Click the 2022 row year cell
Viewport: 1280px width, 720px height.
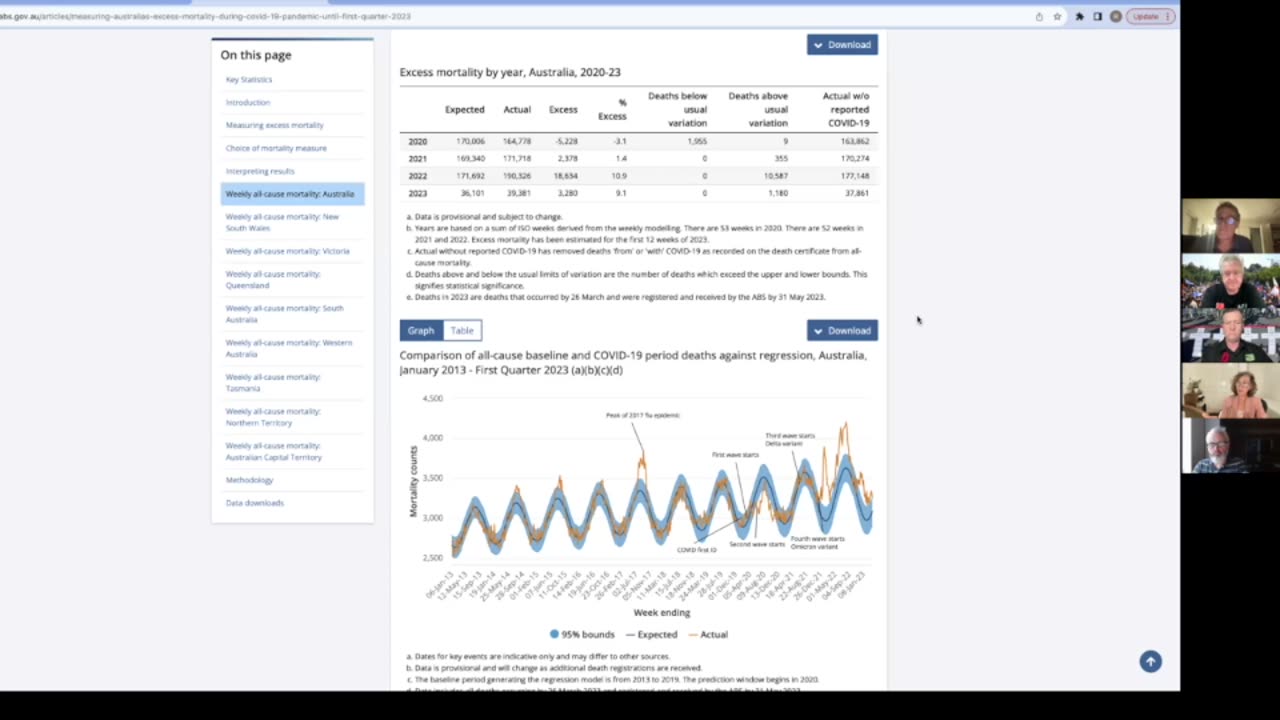tap(417, 176)
